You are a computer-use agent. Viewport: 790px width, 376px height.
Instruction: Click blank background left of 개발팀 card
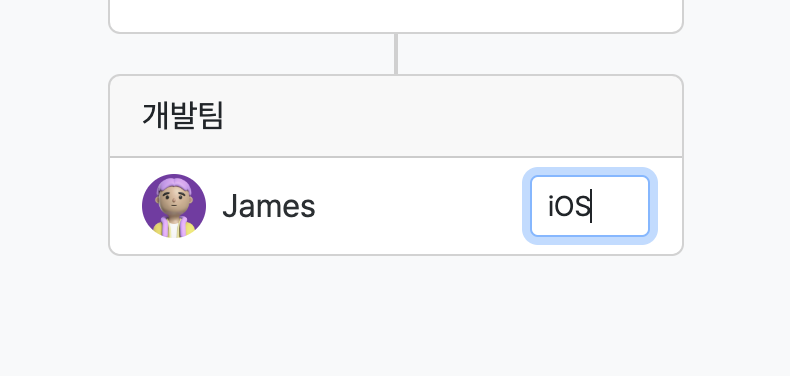click(x=54, y=165)
